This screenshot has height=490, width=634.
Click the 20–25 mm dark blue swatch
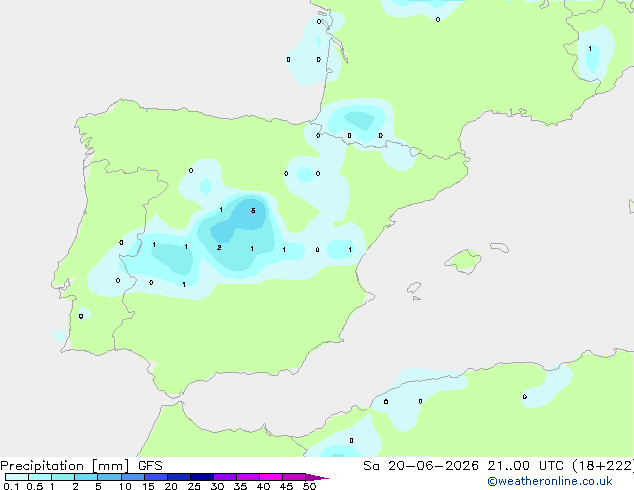pyautogui.click(x=178, y=477)
